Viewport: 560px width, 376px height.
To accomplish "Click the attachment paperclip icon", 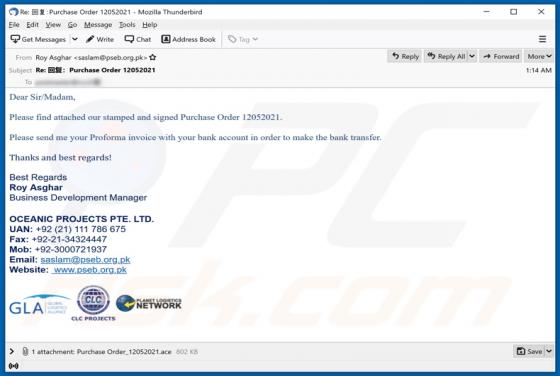I will pos(25,352).
